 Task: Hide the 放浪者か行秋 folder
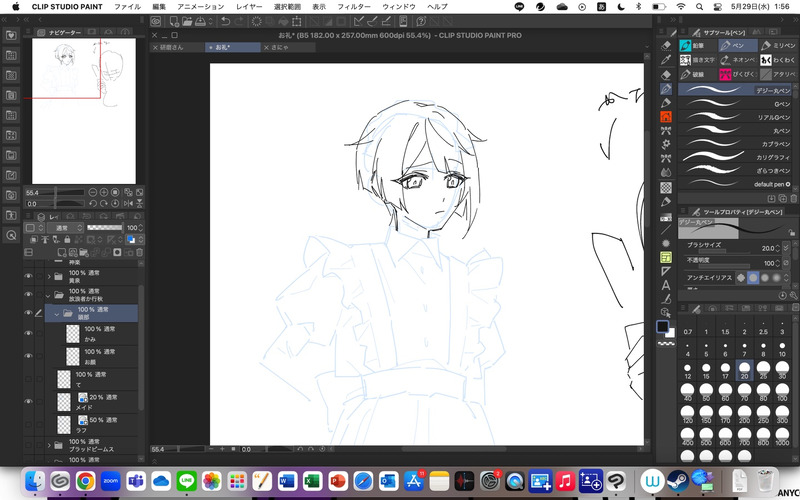pyautogui.click(x=28, y=294)
